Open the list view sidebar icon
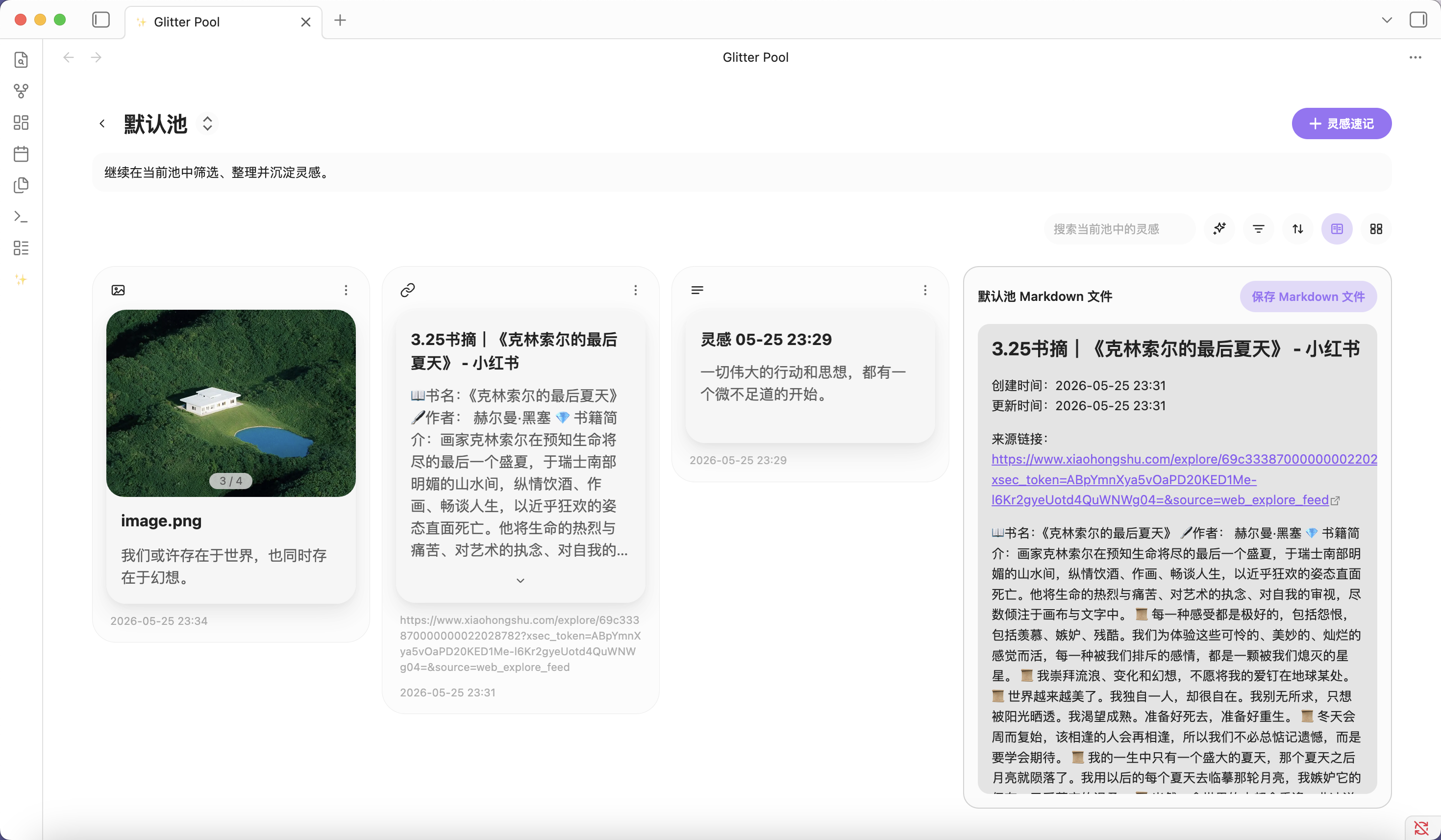This screenshot has height=840, width=1441. click(21, 247)
